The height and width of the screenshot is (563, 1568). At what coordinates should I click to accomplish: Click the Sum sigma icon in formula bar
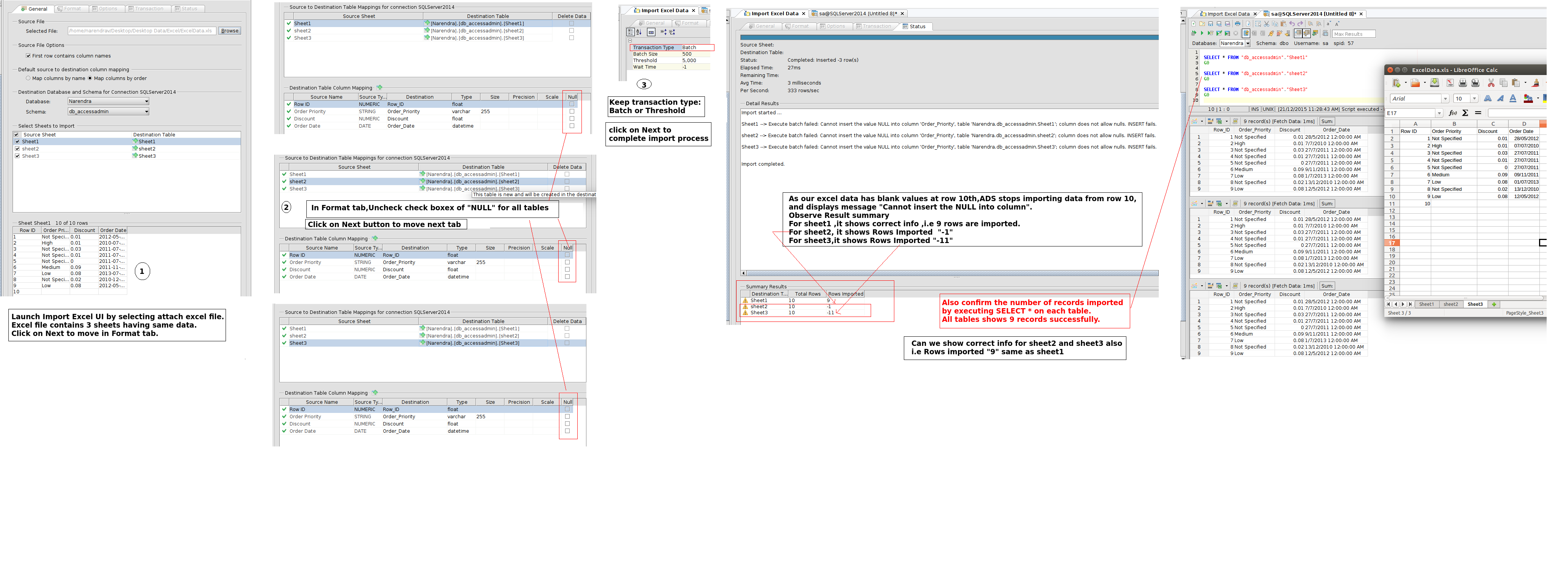tap(1465, 113)
